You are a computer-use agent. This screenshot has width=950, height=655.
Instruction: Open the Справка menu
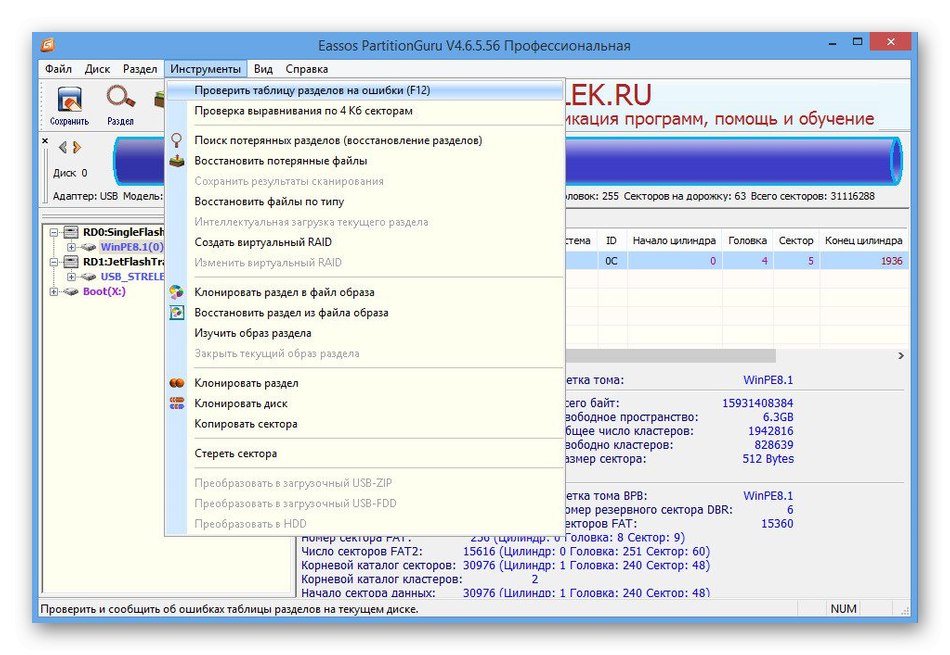click(307, 69)
